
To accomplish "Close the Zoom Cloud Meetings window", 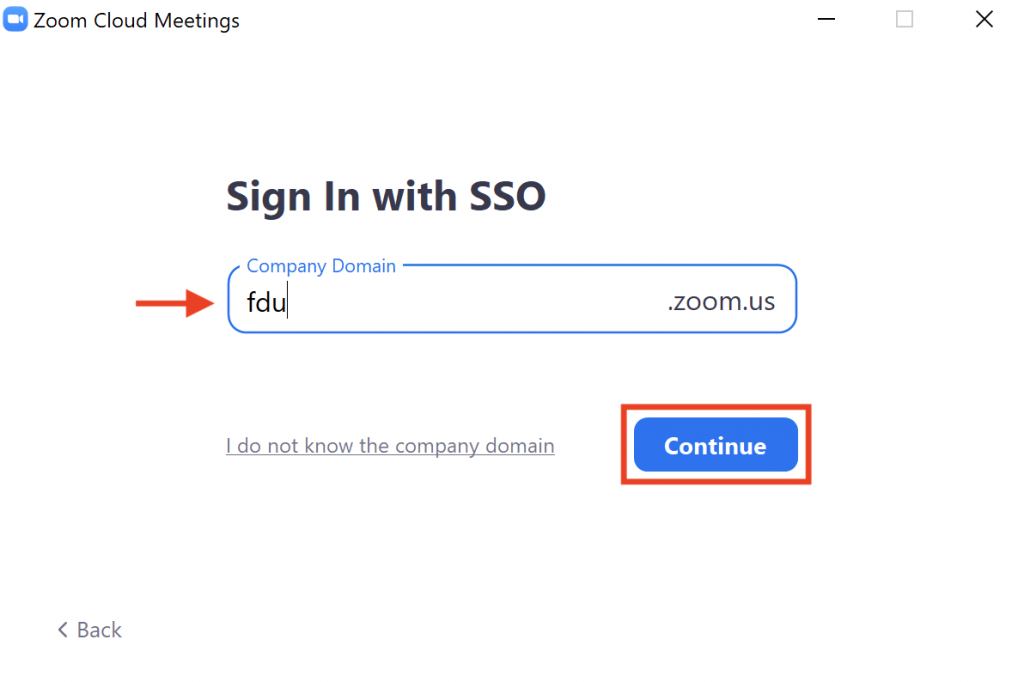I will coord(984,19).
